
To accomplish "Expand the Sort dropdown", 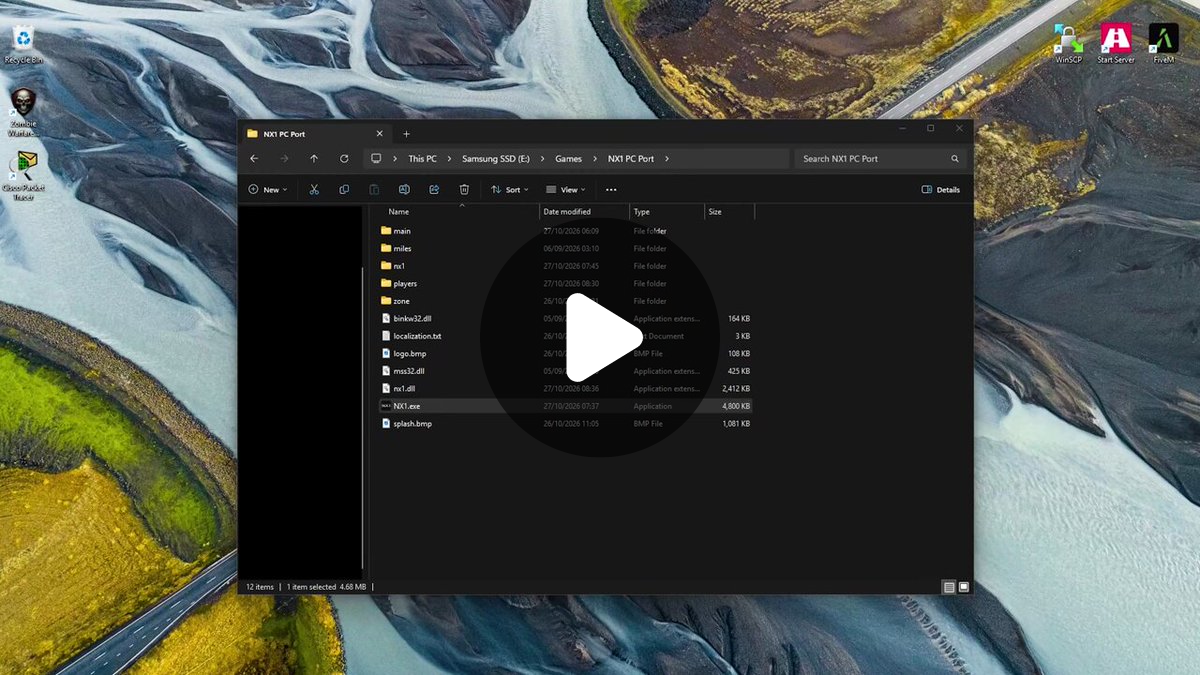I will (x=510, y=189).
